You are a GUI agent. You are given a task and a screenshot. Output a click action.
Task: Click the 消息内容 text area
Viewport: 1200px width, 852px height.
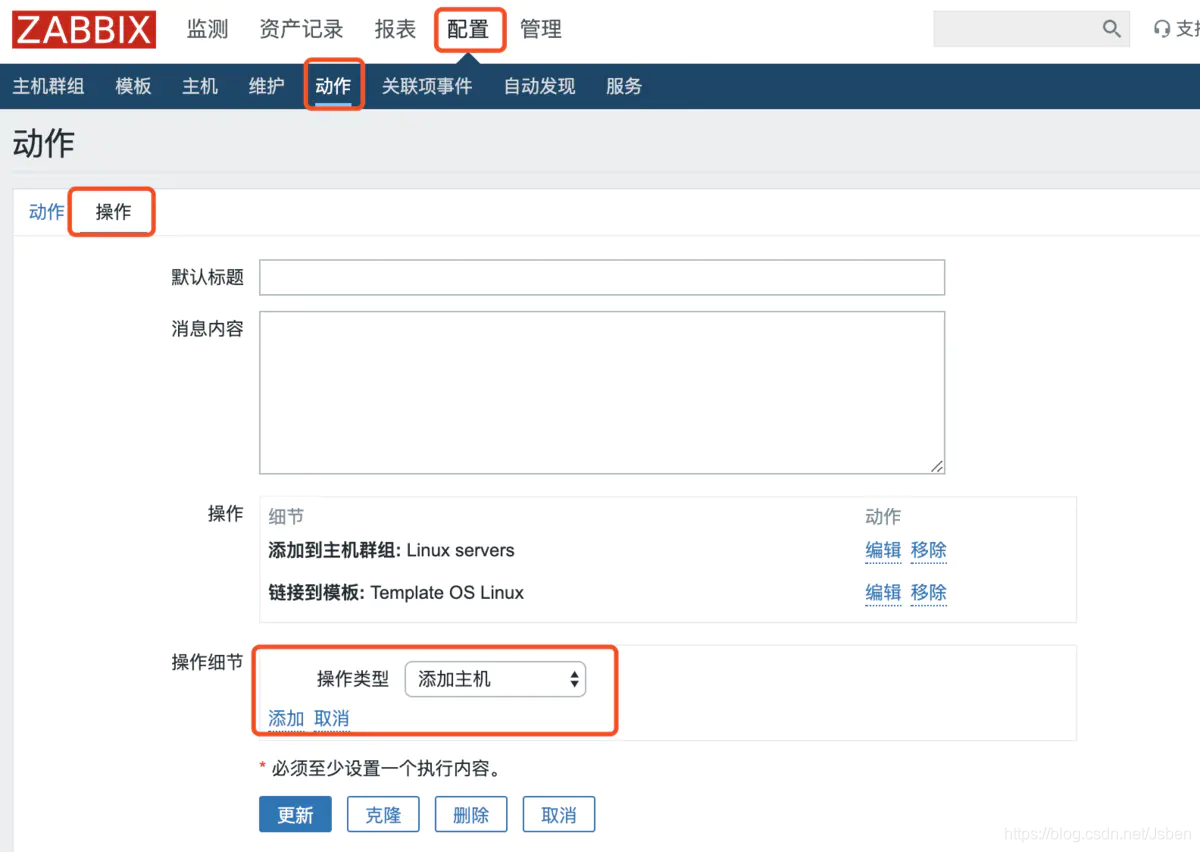click(602, 392)
